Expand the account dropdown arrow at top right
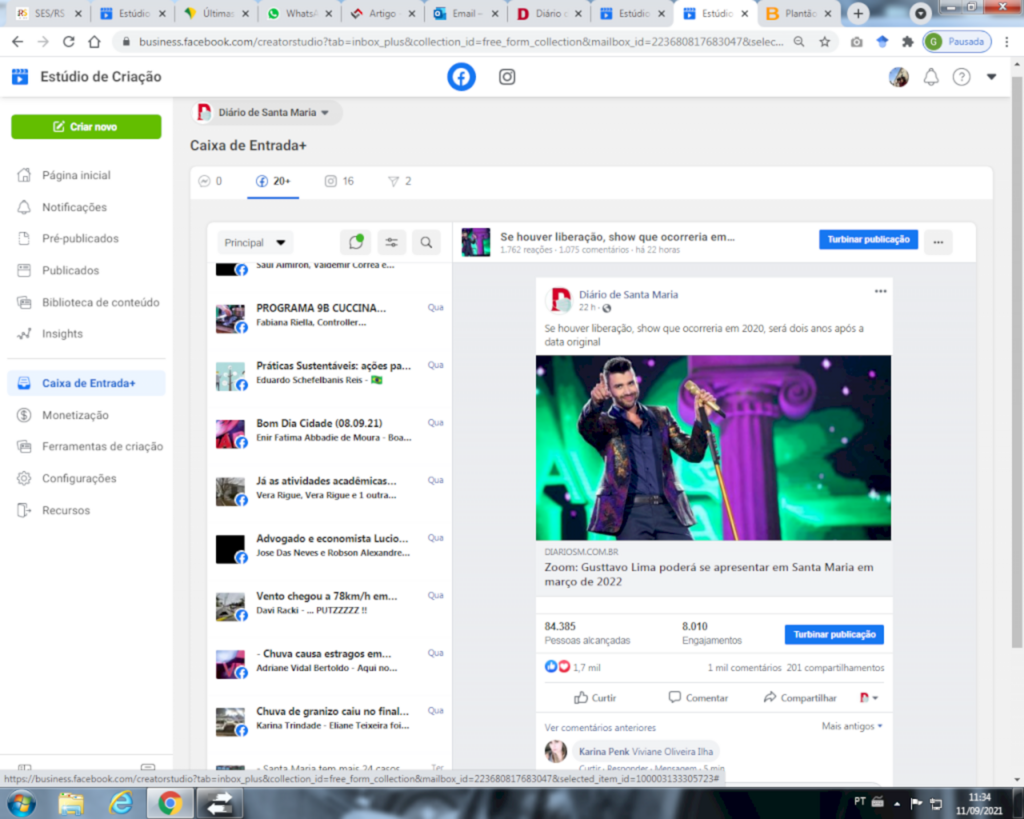 coord(991,77)
